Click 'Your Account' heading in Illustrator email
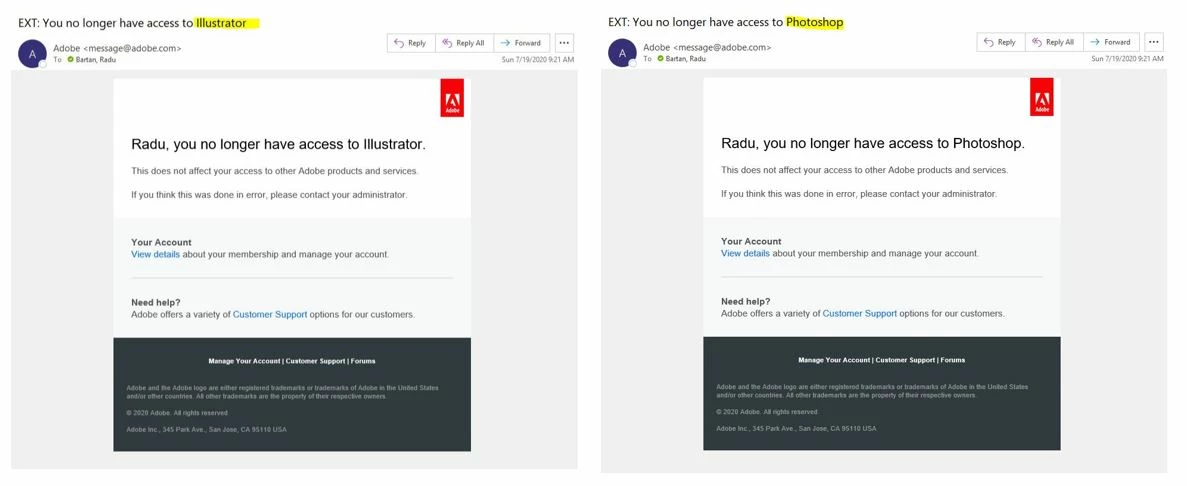This screenshot has width=1187, height=486. point(161,243)
